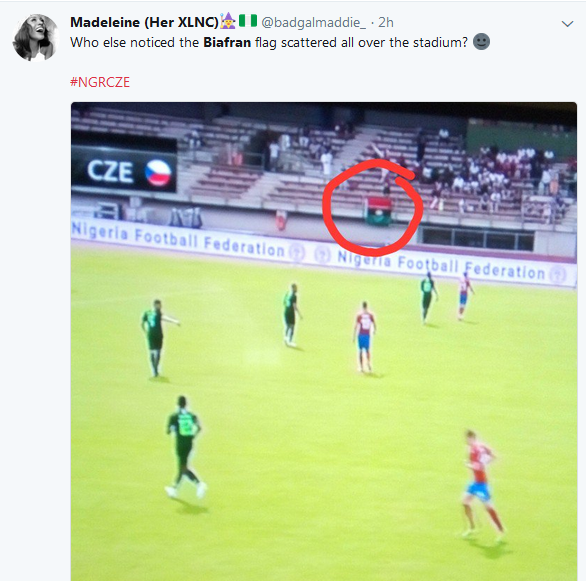Click the green-jersey player pointing on left
Viewport: 586px width, 581px height.
(x=158, y=339)
